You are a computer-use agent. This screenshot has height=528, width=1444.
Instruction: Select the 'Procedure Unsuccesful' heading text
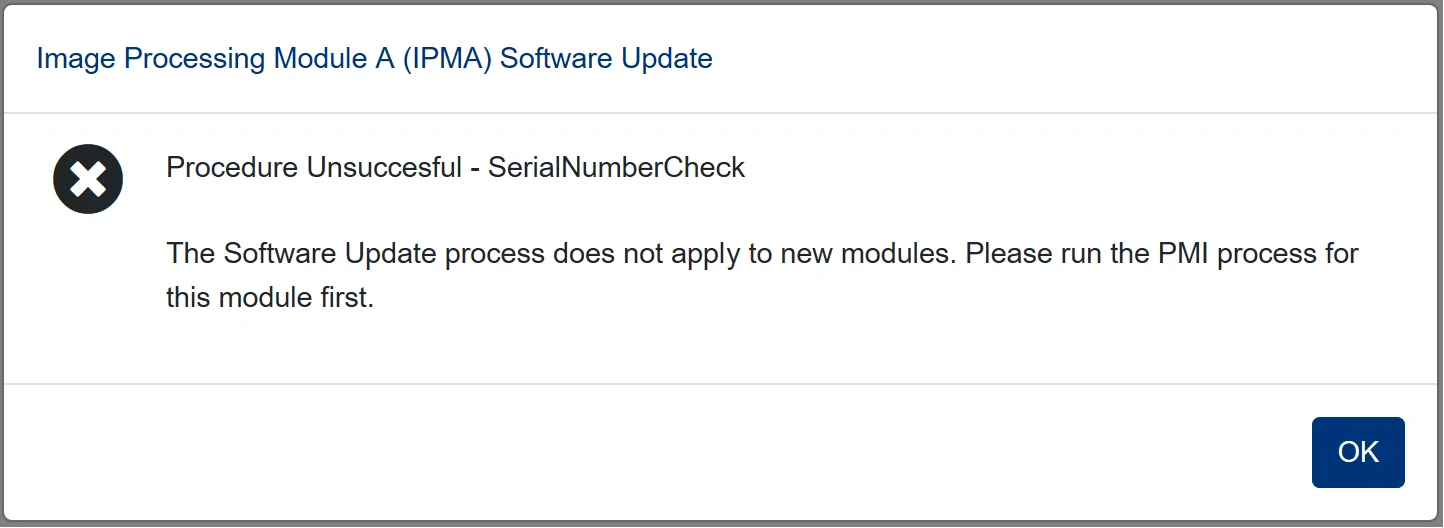314,167
